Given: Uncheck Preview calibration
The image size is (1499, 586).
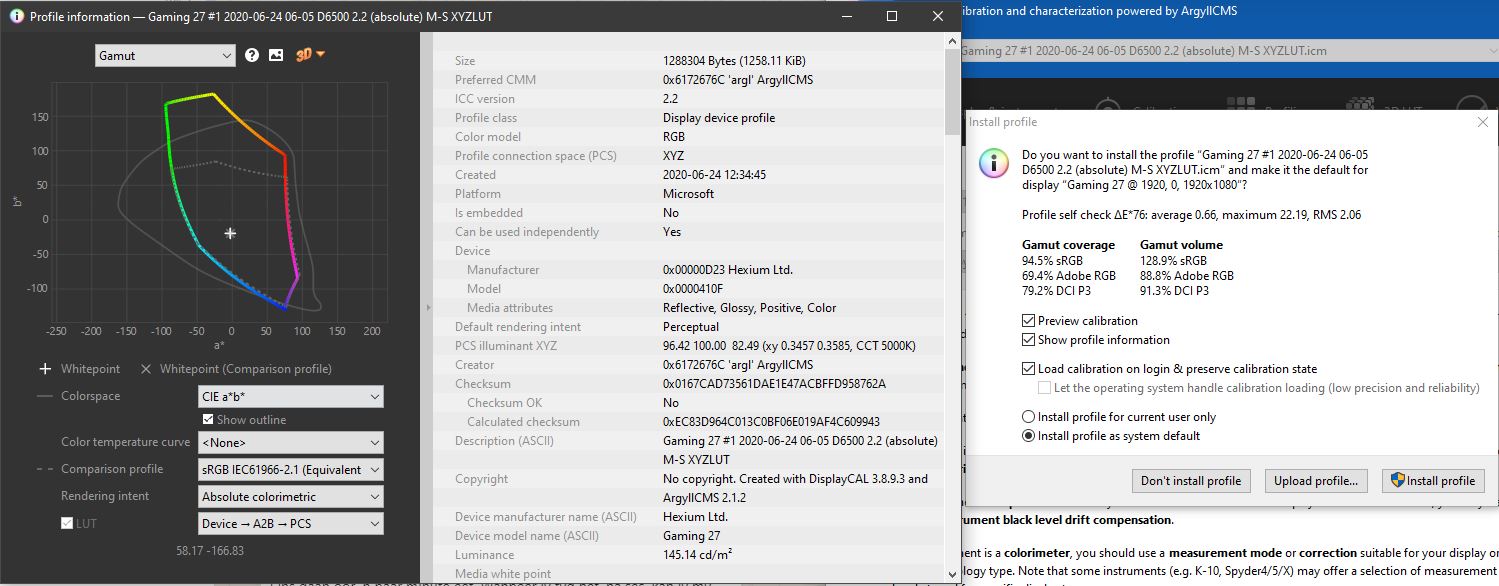Looking at the screenshot, I should [x=1028, y=321].
